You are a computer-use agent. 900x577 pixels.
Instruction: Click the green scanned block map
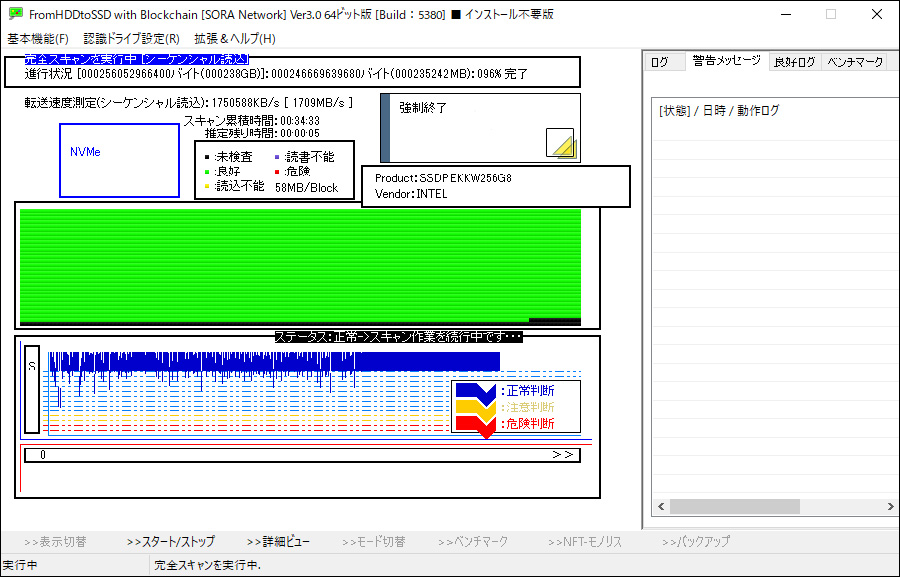(300, 267)
